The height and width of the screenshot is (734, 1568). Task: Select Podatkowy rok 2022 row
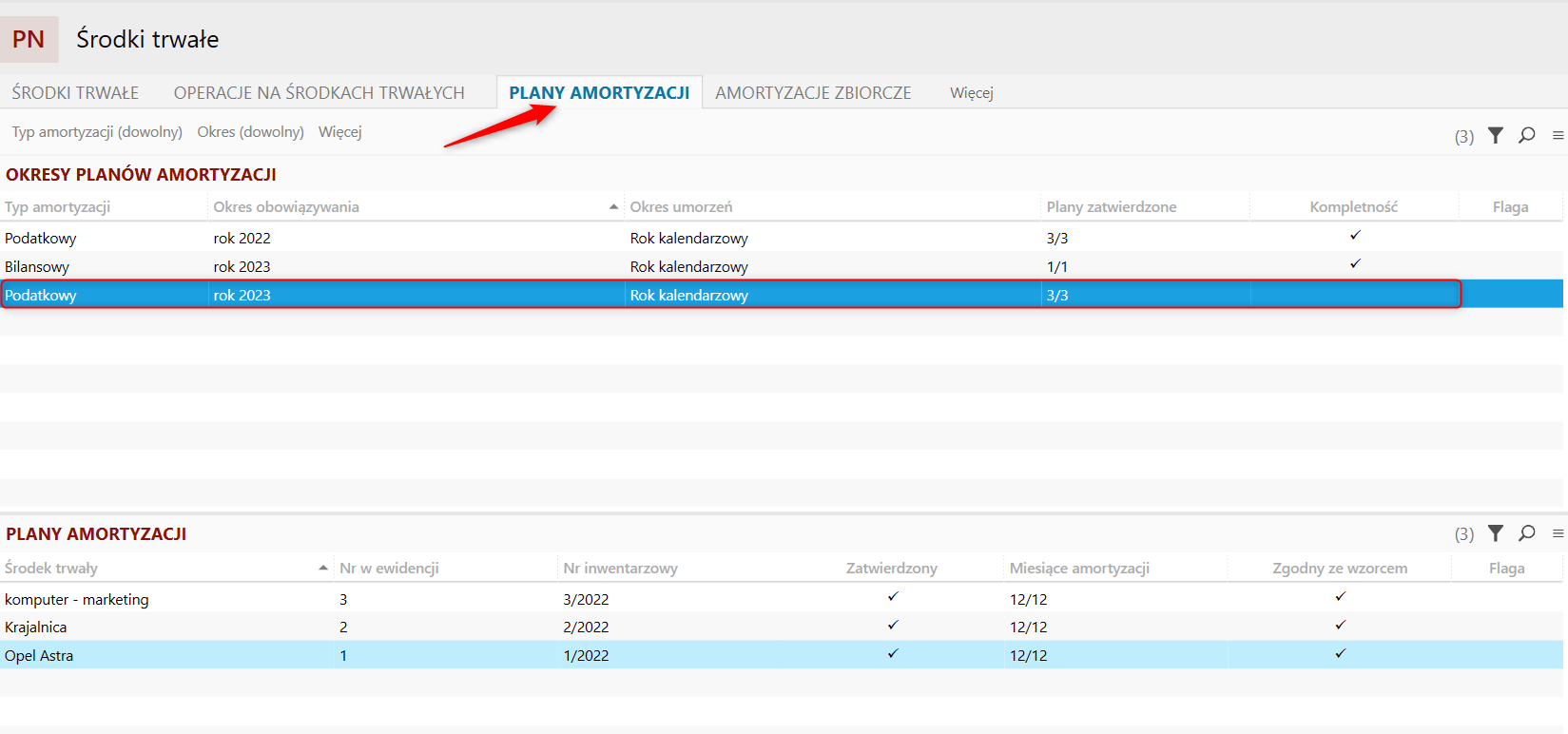[782, 238]
